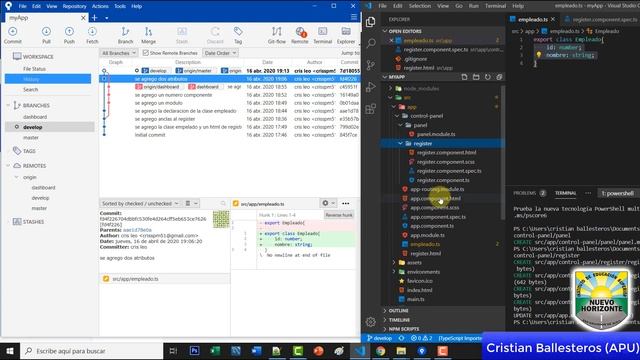
Task: Open diff settings gear in Sourcetree
Action: coord(325,203)
